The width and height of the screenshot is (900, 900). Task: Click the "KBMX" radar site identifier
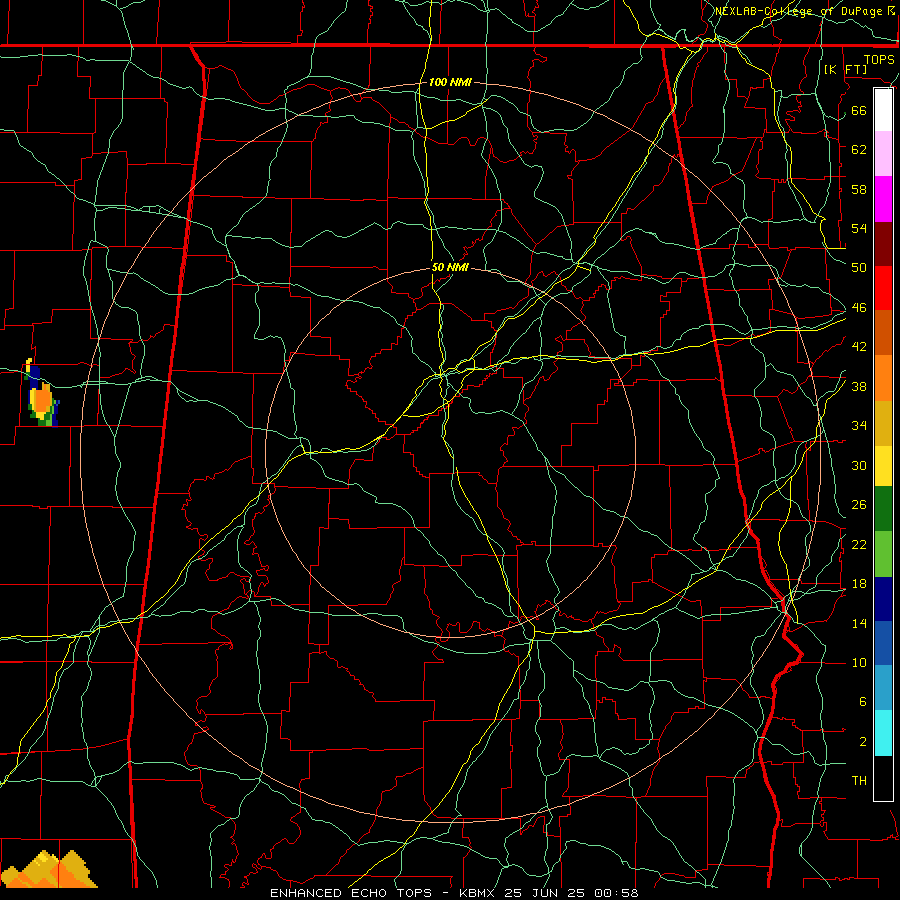point(476,893)
